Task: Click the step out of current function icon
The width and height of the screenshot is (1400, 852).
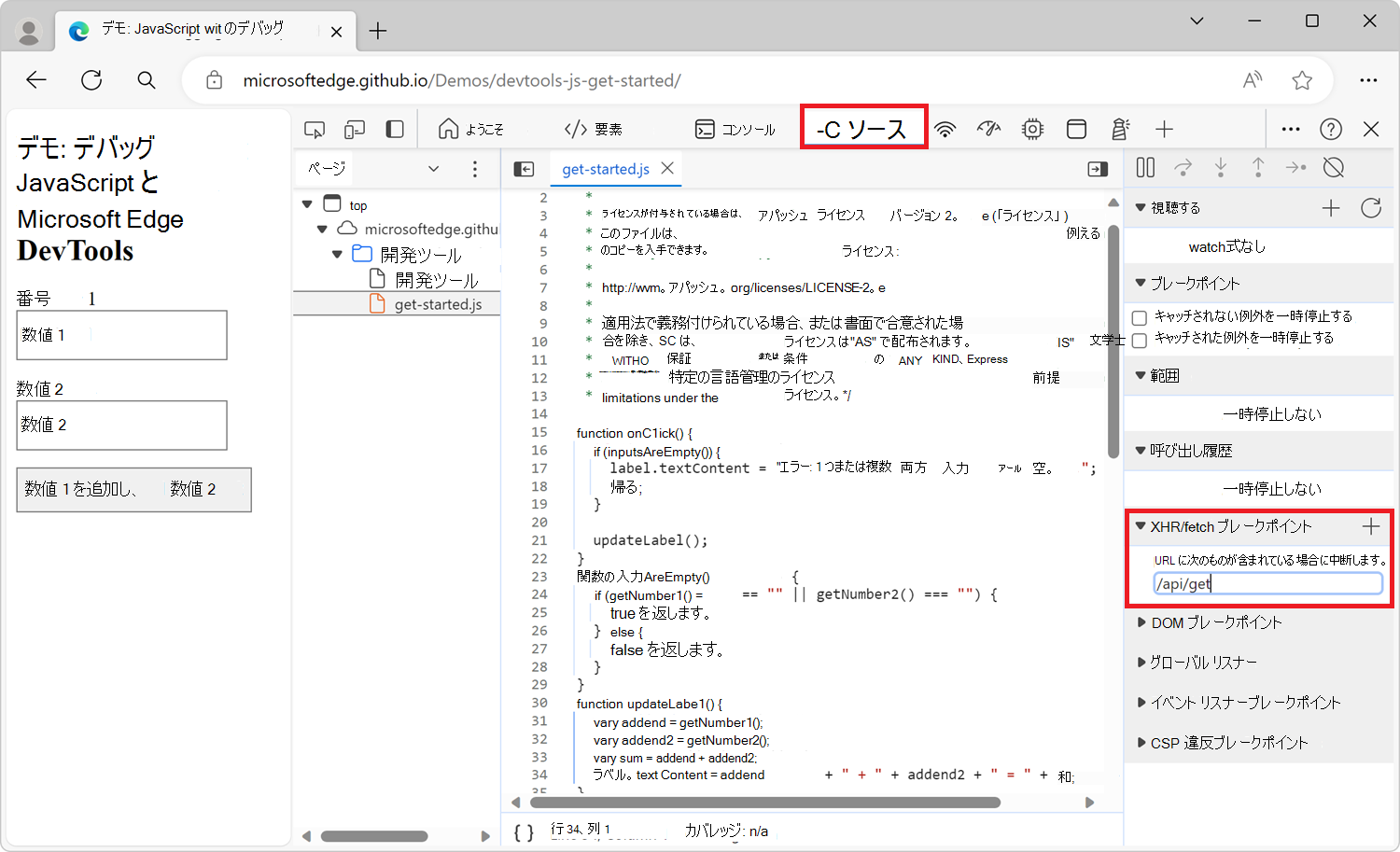Action: click(1258, 167)
